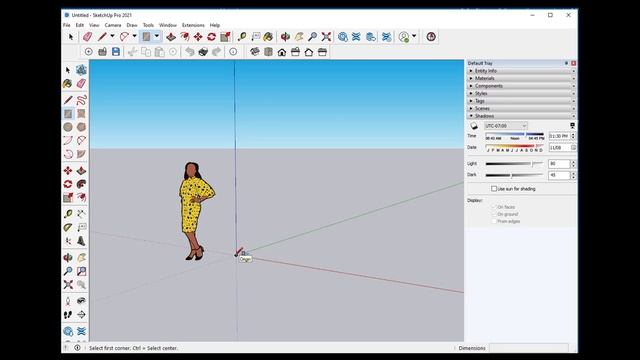The width and height of the screenshot is (640, 360).
Task: Select Make Component tool in left toolbar
Action: 82,70
